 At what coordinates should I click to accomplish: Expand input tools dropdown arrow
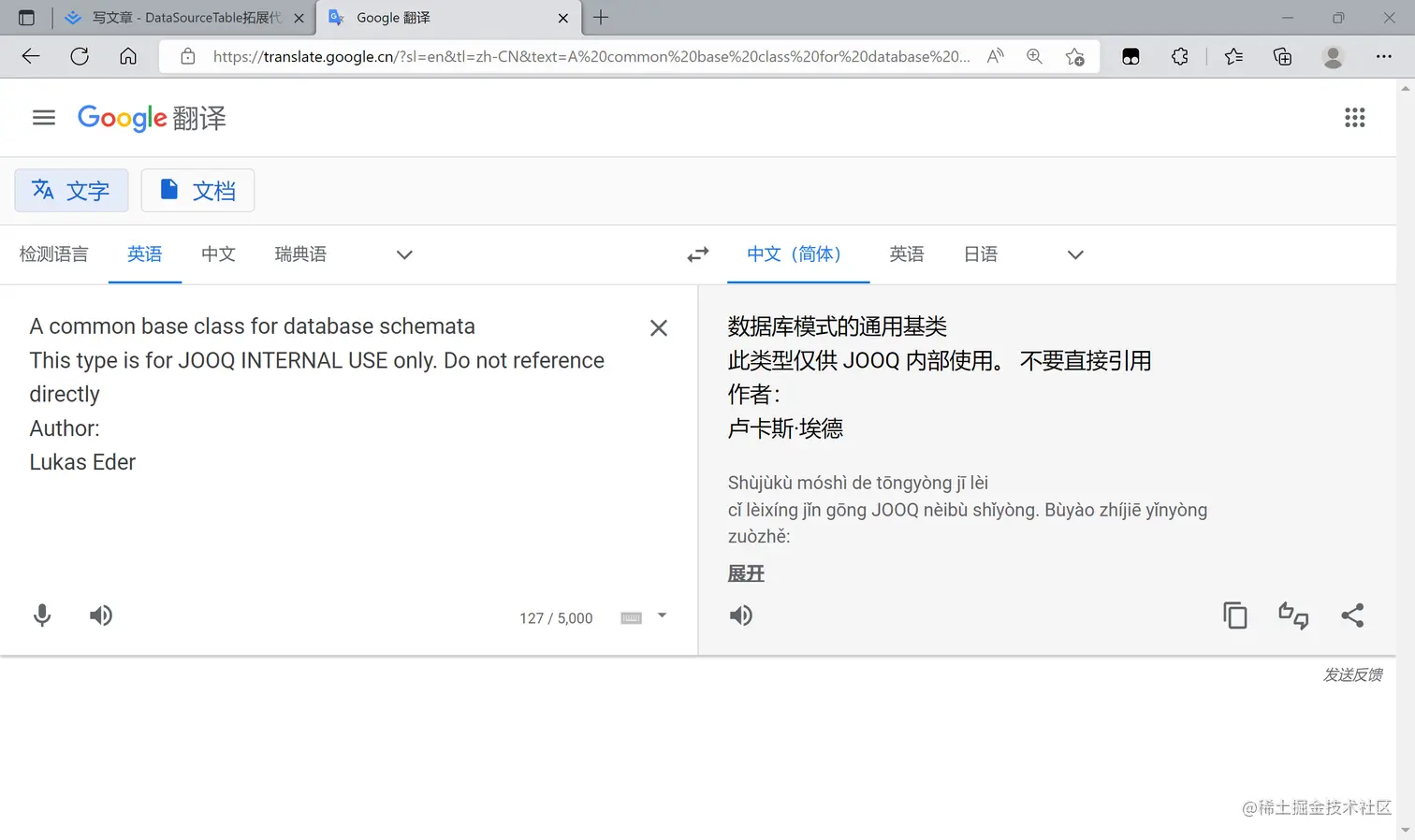pos(662,616)
